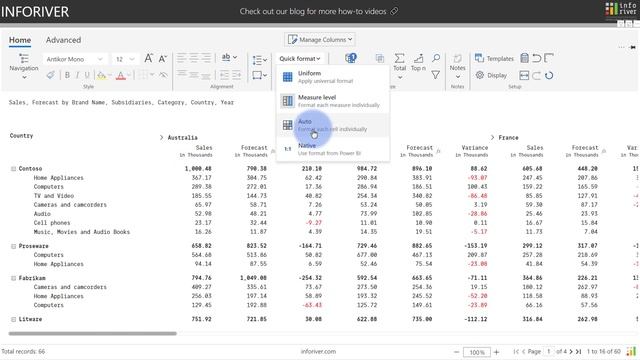This screenshot has width=640, height=360.
Task: Select Auto format option
Action: (333, 125)
